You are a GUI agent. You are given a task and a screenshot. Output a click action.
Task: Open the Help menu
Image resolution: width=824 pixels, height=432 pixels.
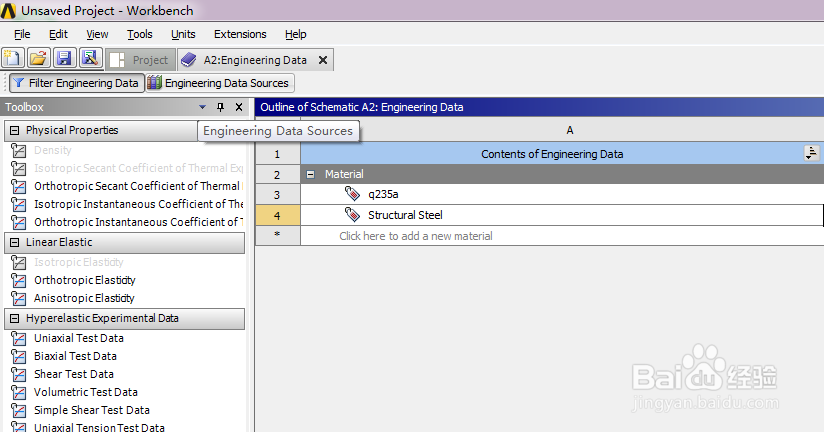pyautogui.click(x=296, y=34)
